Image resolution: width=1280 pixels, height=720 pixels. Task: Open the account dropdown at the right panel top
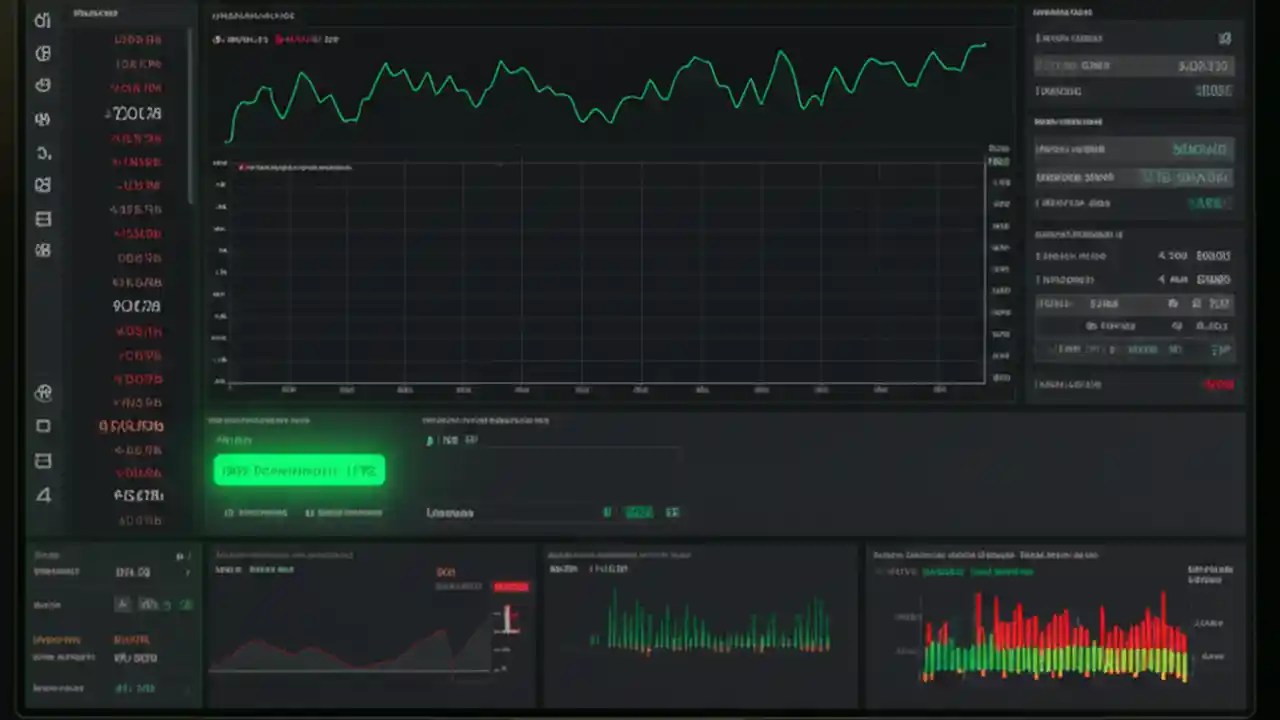click(x=1225, y=39)
